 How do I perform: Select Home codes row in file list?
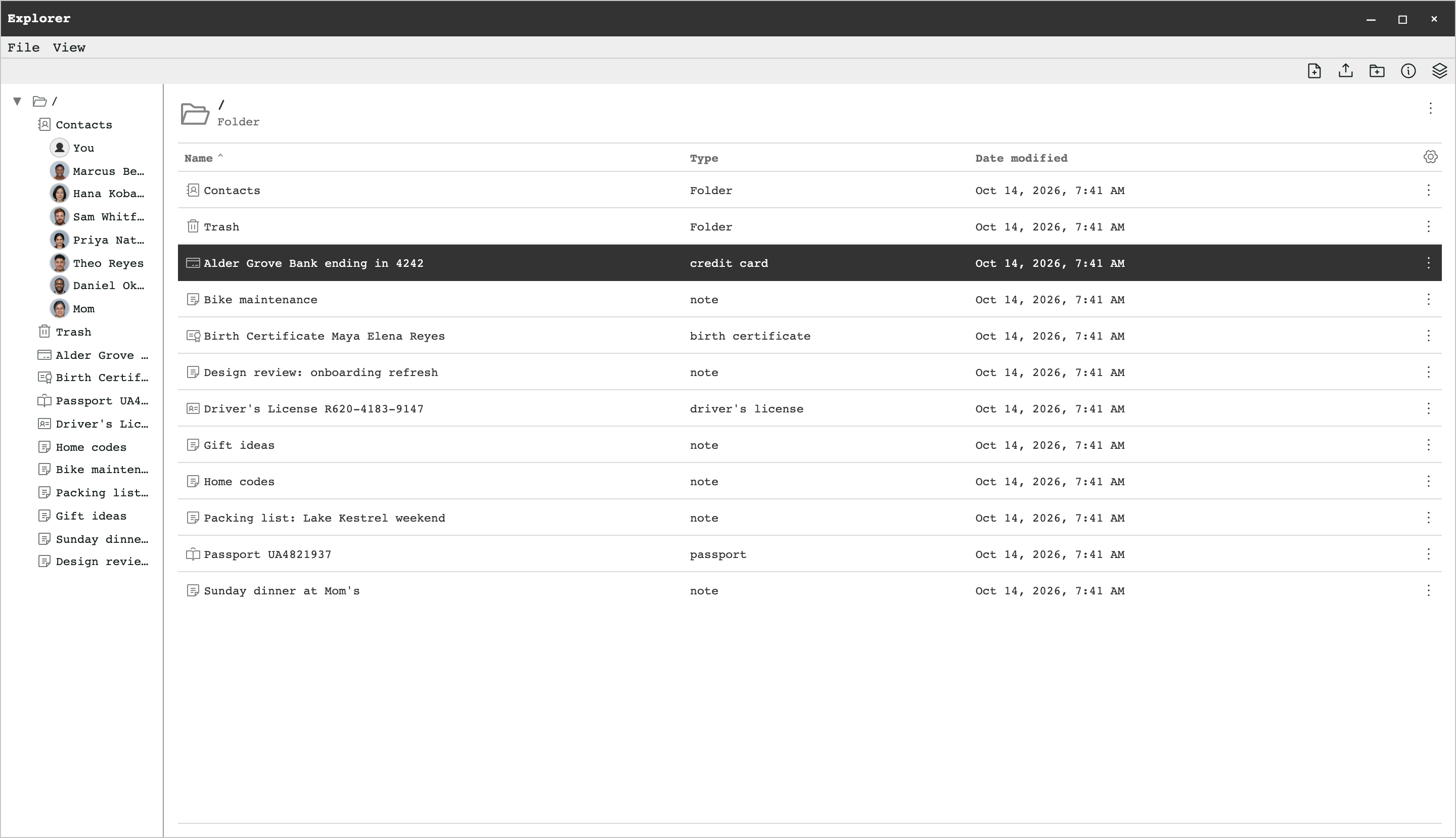coord(809,481)
